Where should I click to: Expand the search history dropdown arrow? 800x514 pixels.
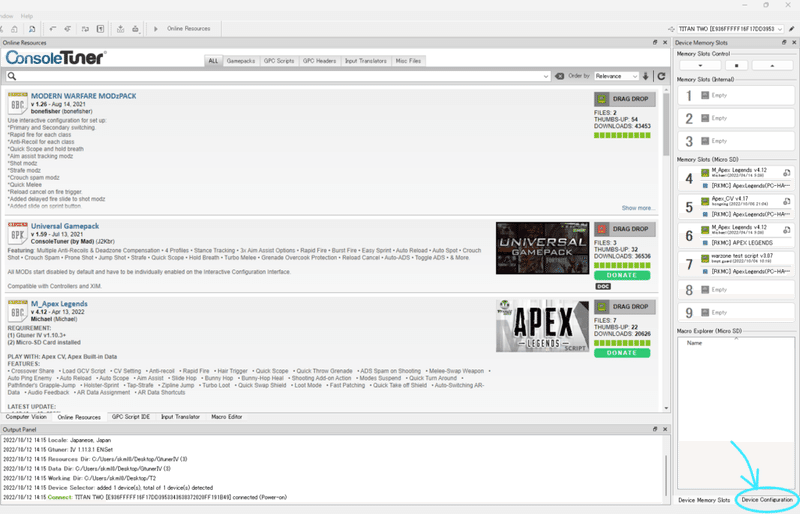(546, 77)
